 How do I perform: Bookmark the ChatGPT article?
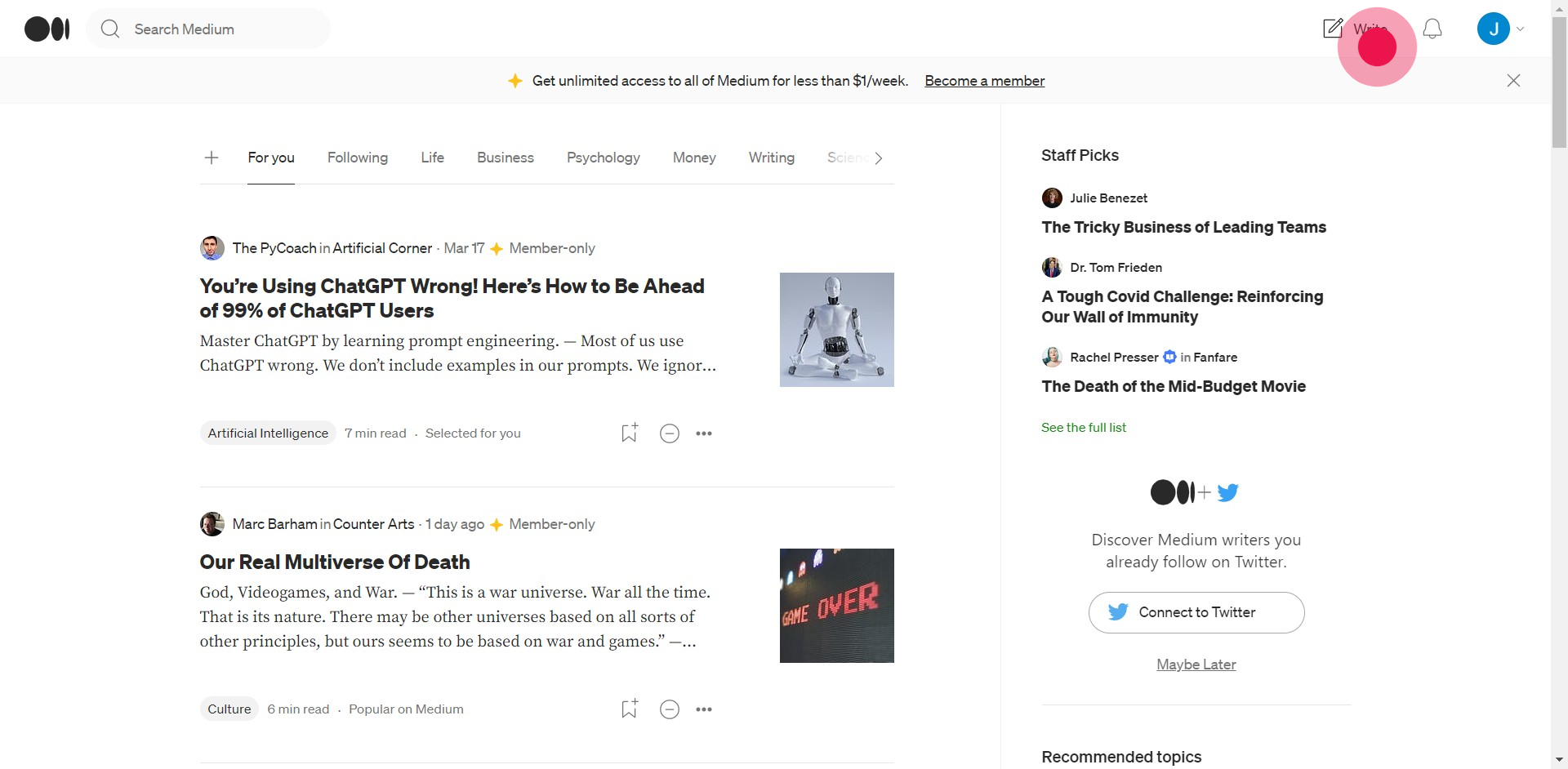pyautogui.click(x=629, y=433)
